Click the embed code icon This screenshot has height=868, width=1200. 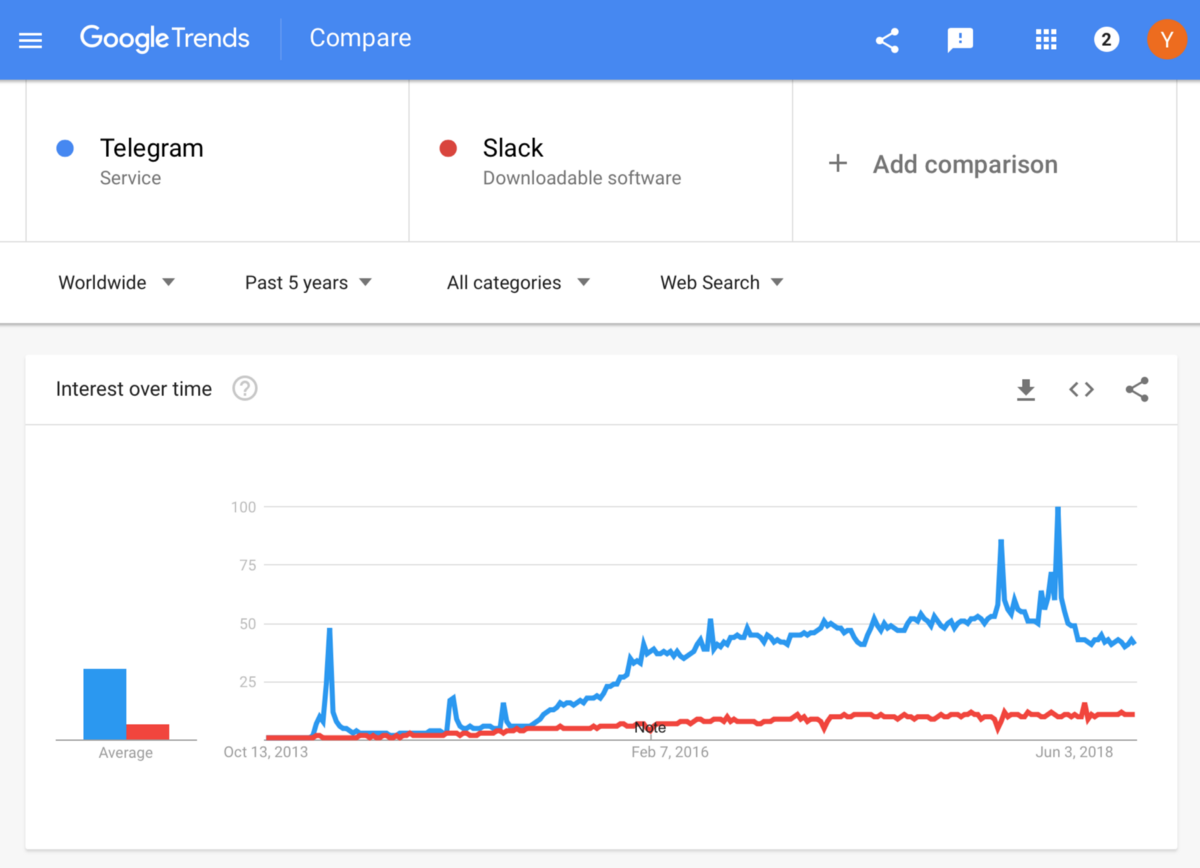tap(1081, 390)
